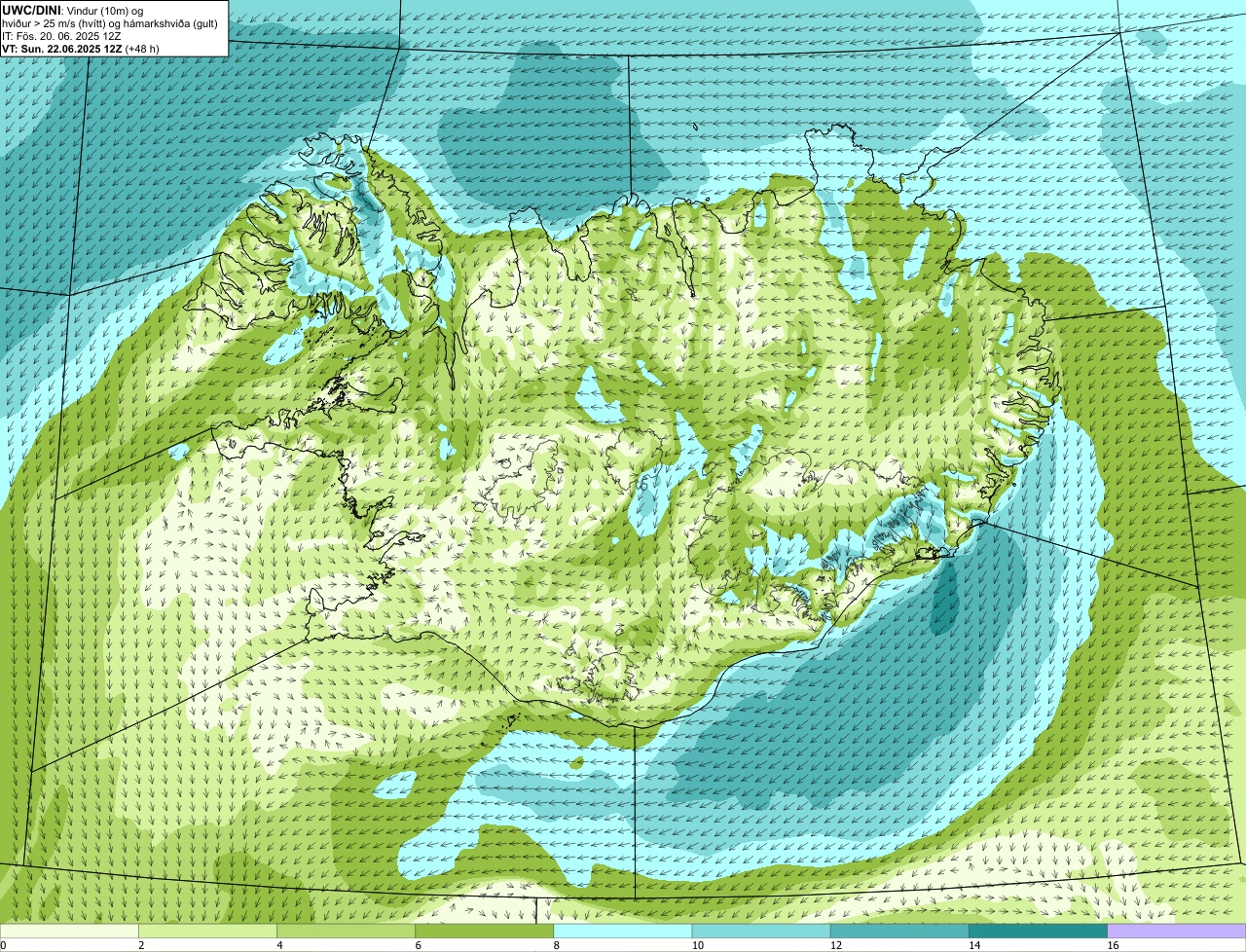The height and width of the screenshot is (952, 1246).
Task: Click the 10–12 m/s turquoise legend swatch
Action: click(761, 932)
